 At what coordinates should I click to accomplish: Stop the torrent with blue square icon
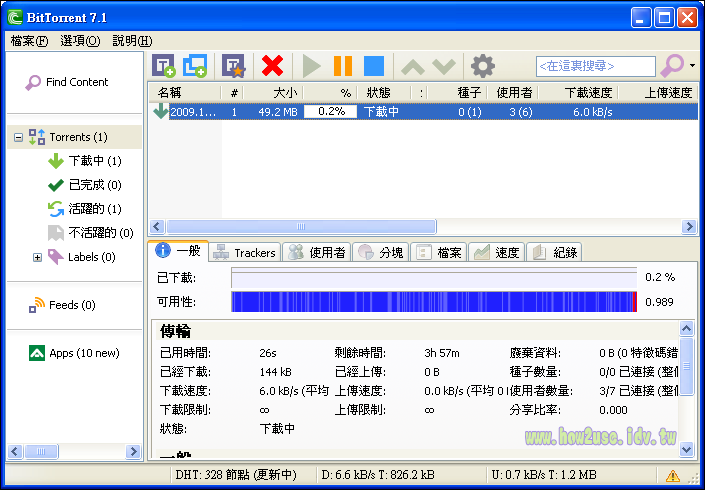point(374,66)
